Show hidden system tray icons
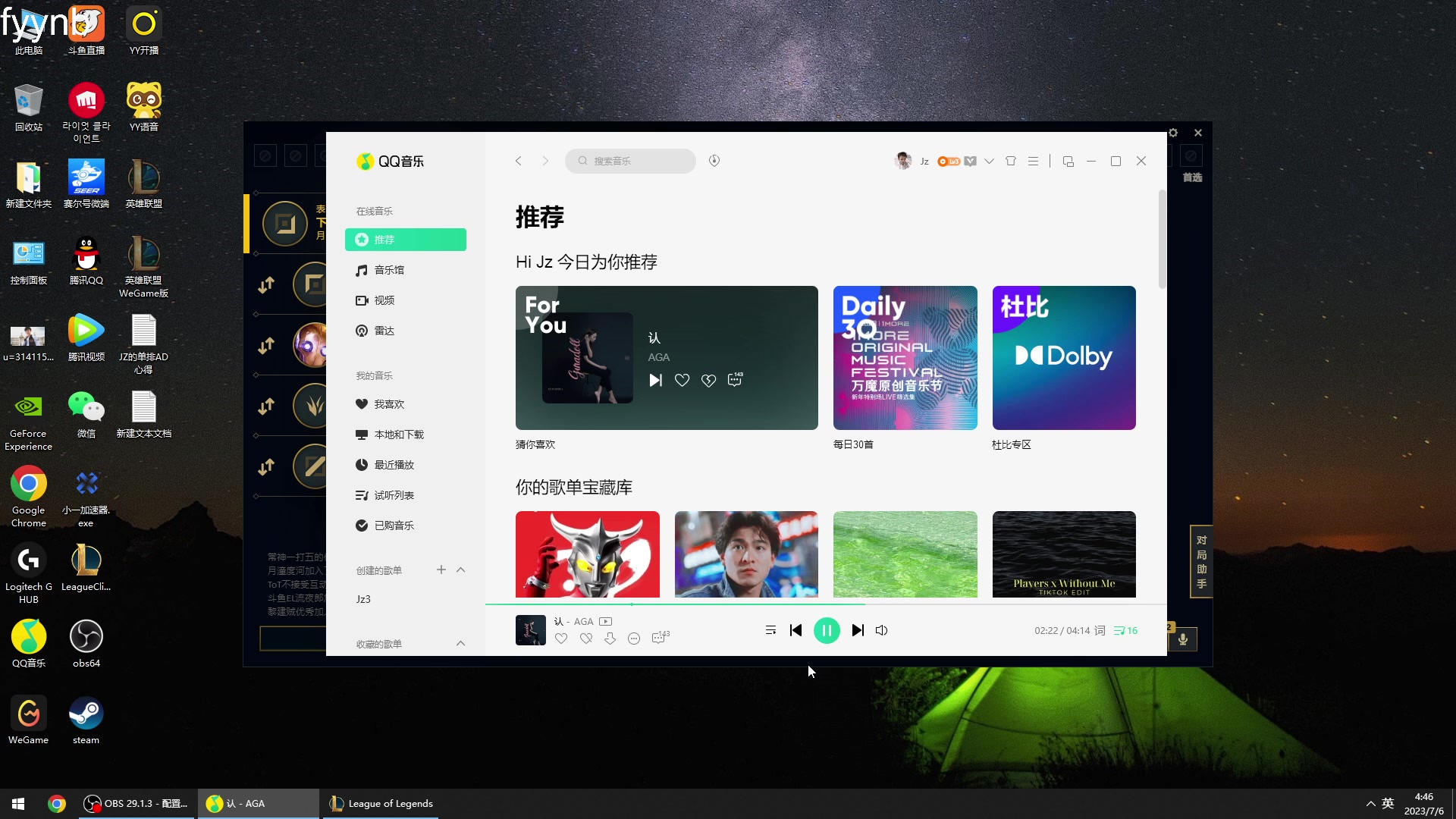 click(x=1370, y=804)
